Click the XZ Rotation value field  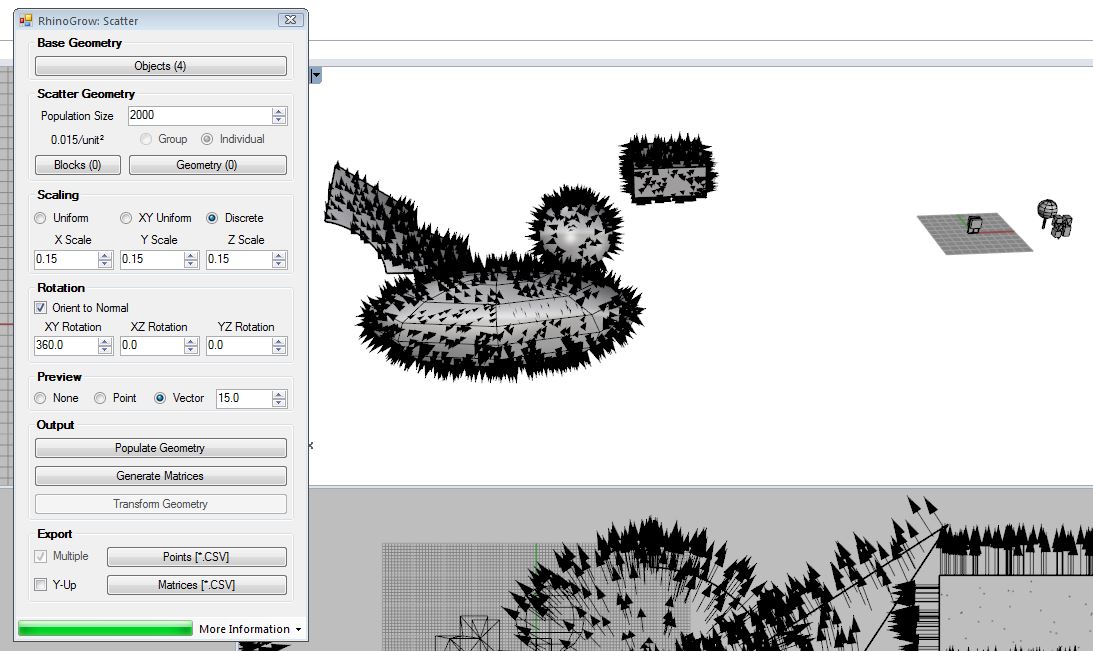pyautogui.click(x=152, y=345)
